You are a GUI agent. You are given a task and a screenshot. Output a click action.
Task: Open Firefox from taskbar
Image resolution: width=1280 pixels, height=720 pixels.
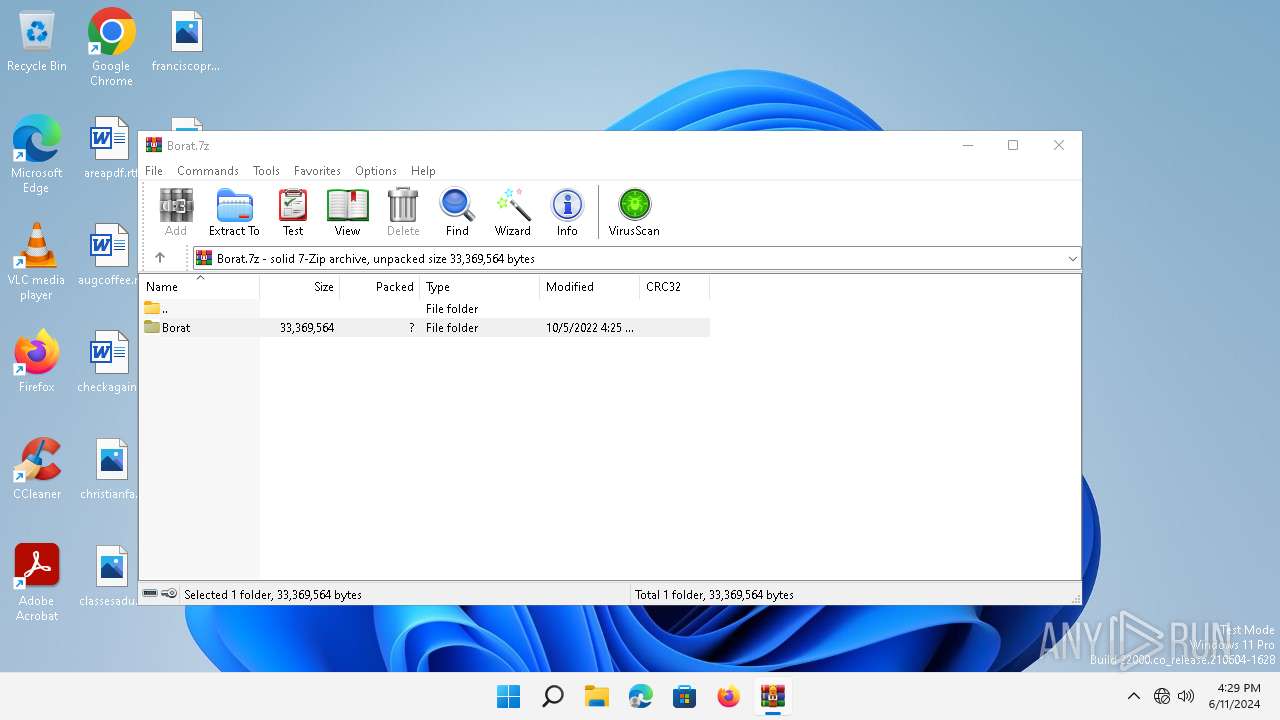729,696
